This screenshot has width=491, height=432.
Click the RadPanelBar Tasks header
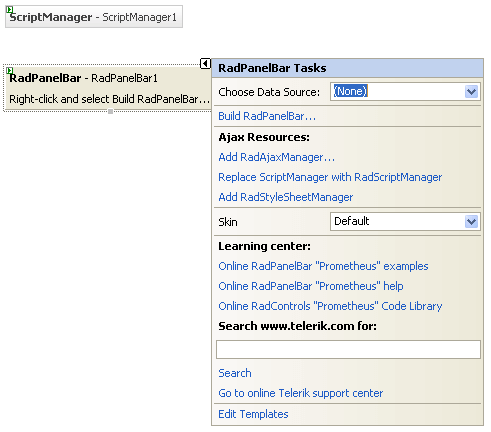pyautogui.click(x=347, y=68)
